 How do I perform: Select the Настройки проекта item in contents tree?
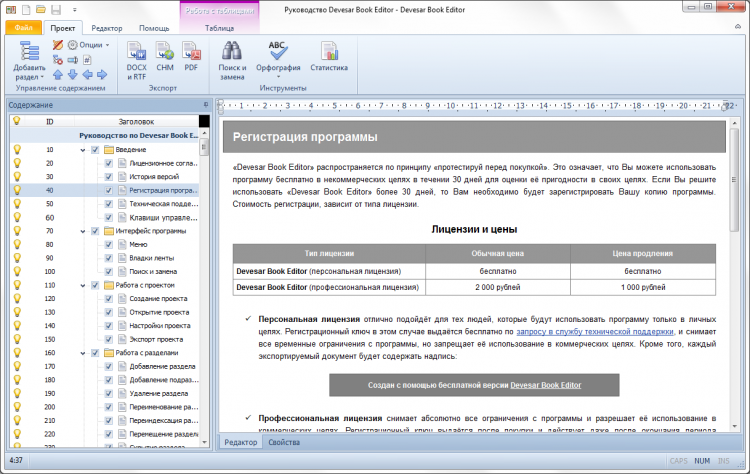158,326
